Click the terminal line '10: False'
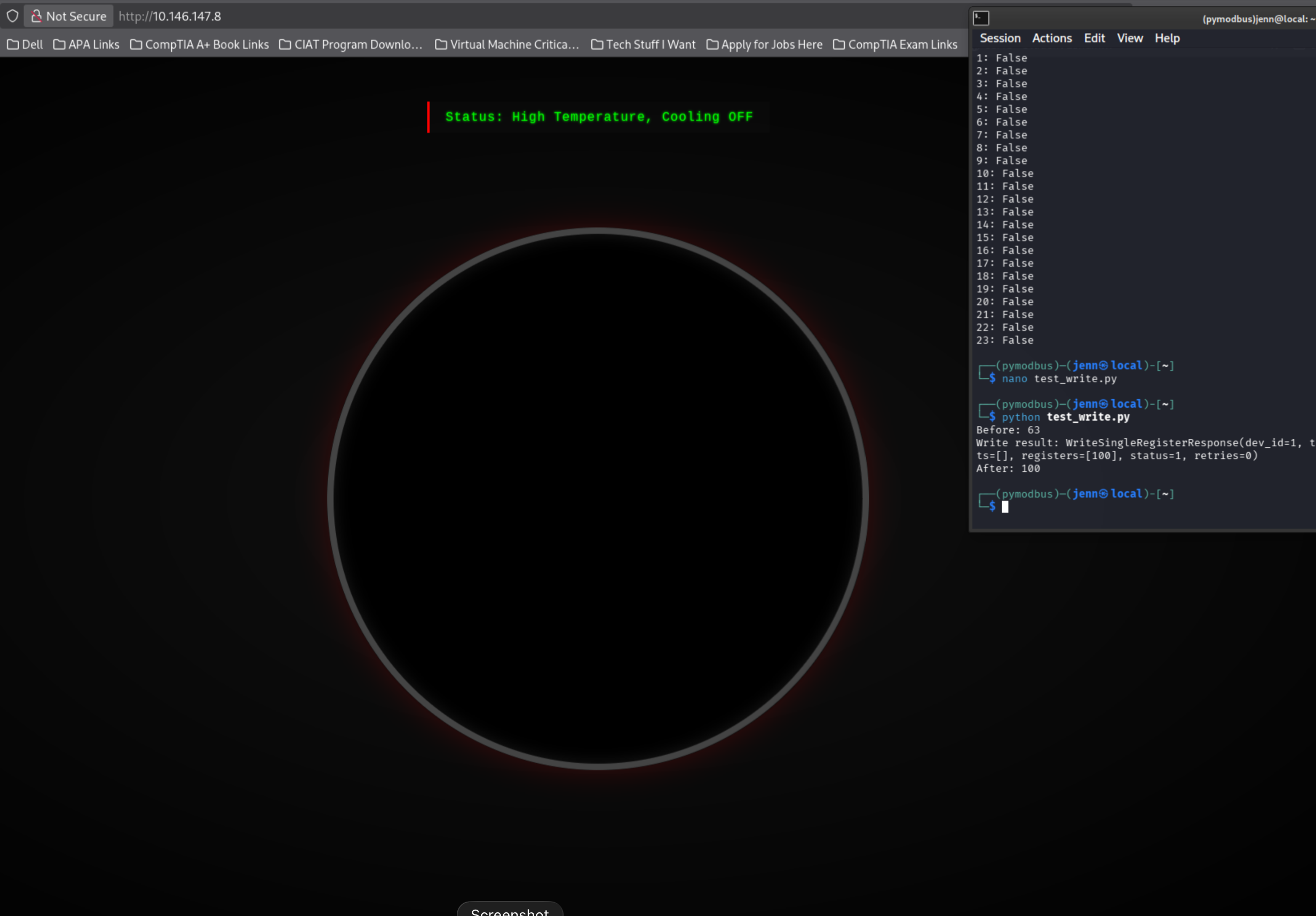The width and height of the screenshot is (1316, 916). click(x=1005, y=173)
